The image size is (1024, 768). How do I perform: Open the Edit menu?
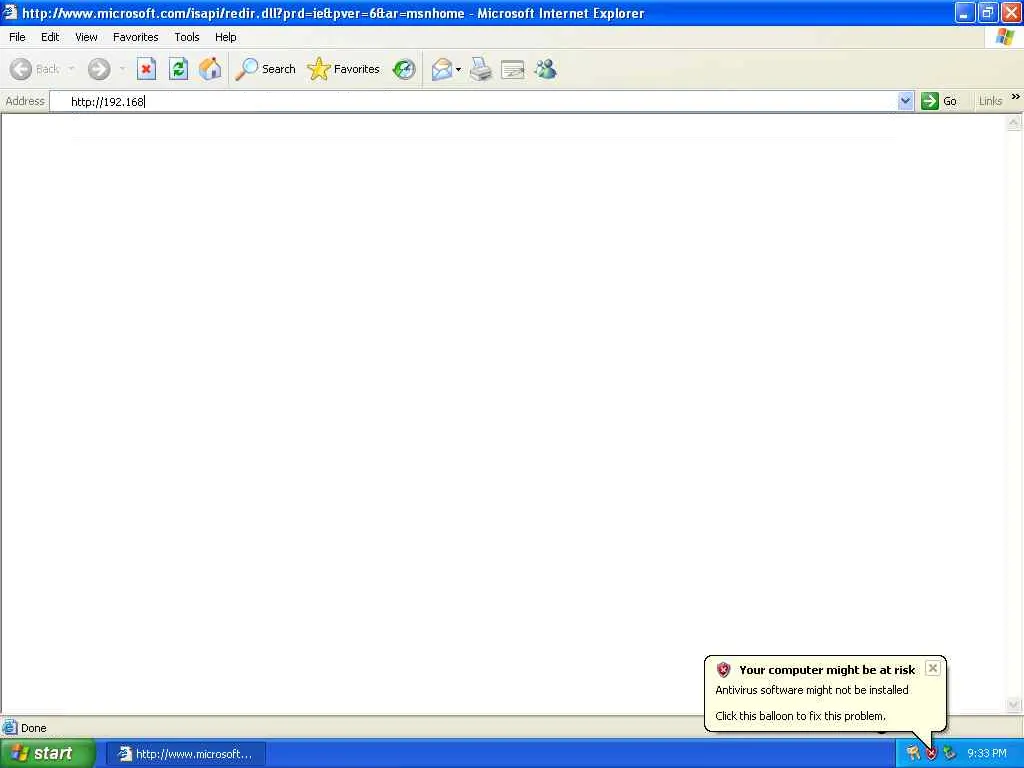point(50,37)
